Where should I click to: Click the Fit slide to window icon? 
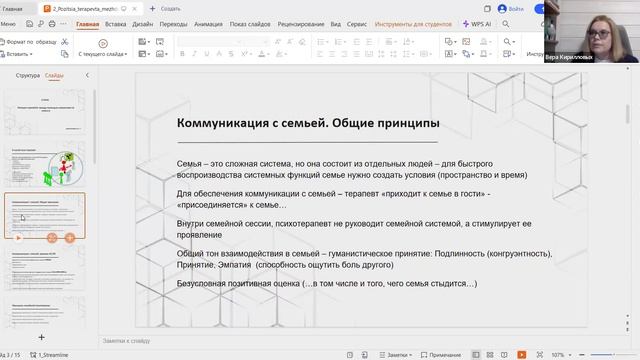coord(540,355)
